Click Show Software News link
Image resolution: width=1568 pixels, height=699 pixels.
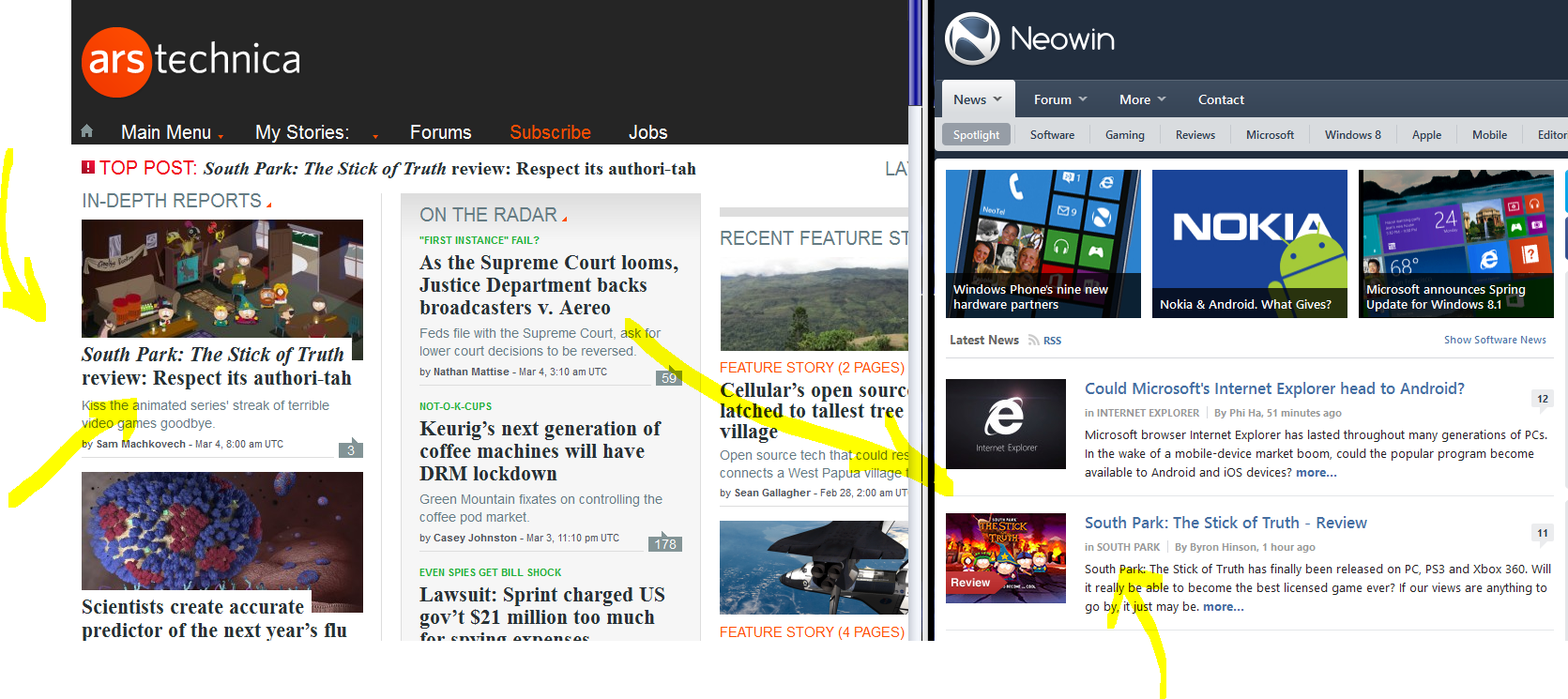(x=1494, y=340)
